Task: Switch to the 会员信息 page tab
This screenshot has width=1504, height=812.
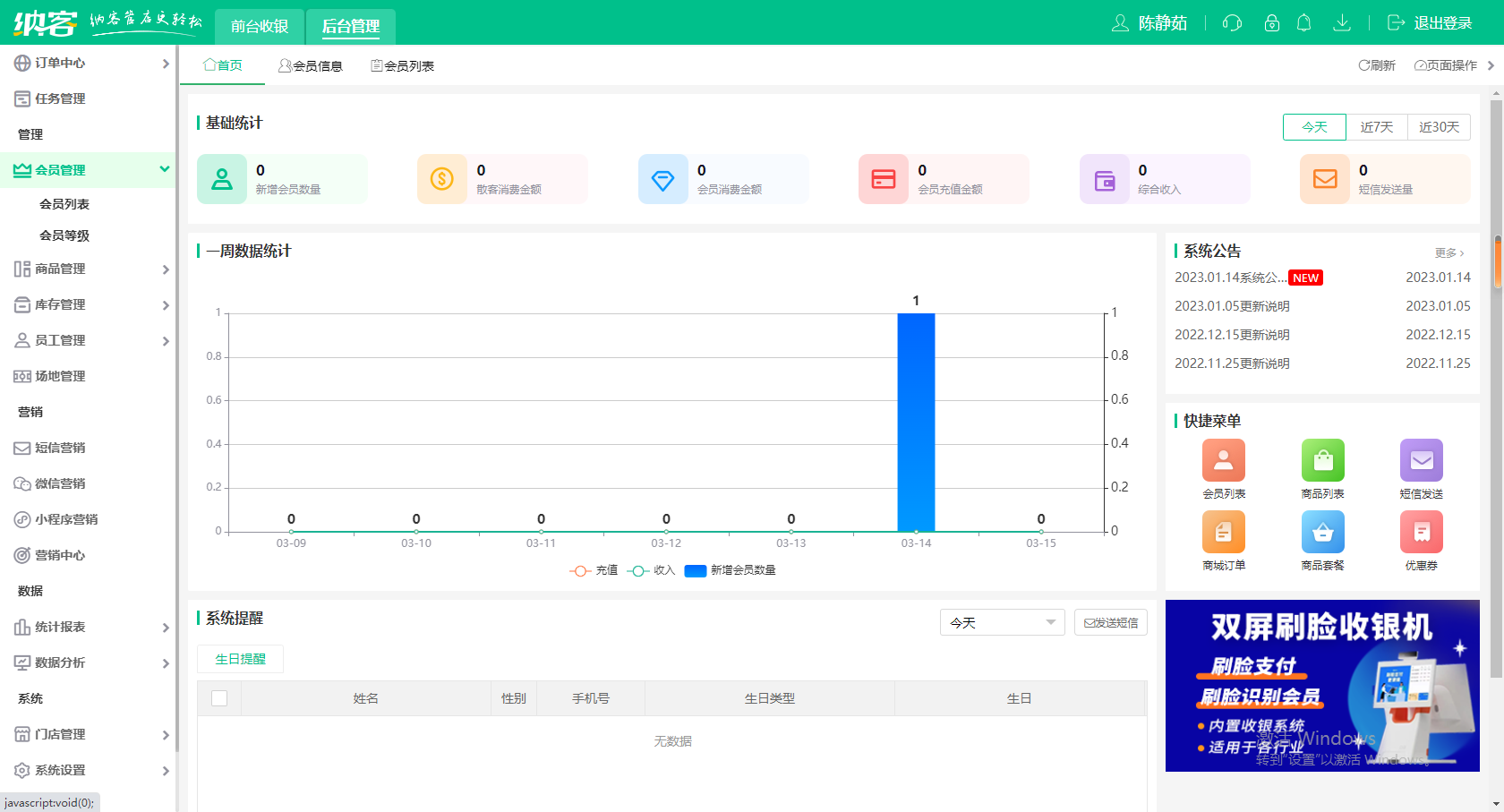Action: [311, 66]
